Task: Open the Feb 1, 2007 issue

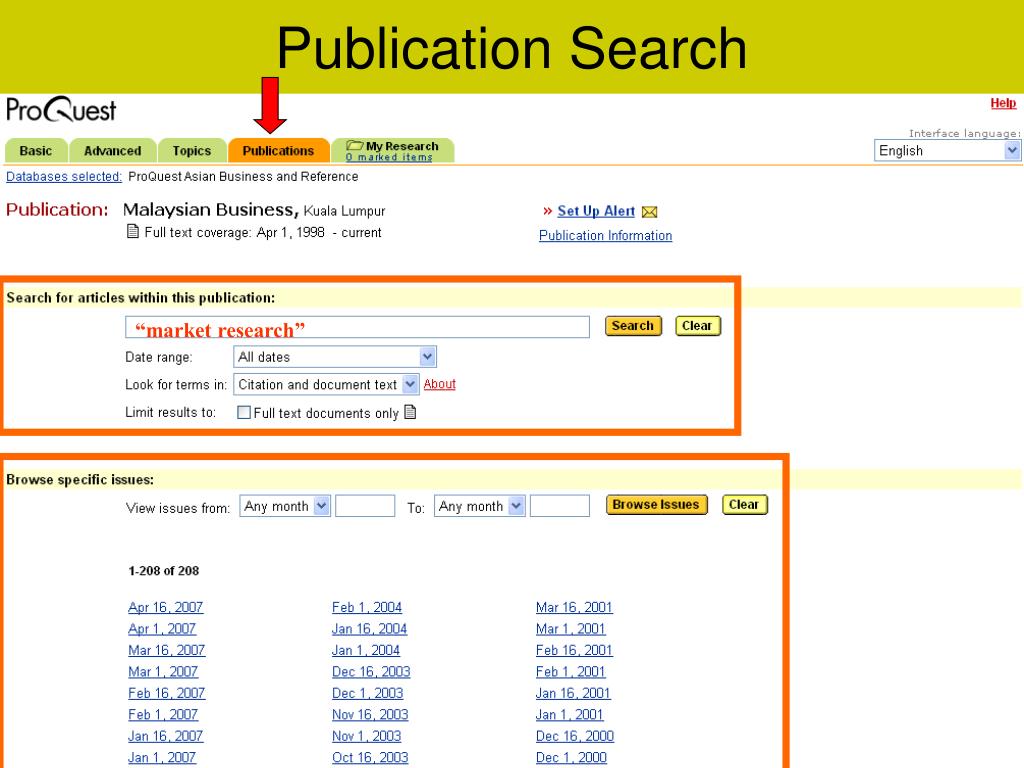Action: pyautogui.click(x=163, y=715)
